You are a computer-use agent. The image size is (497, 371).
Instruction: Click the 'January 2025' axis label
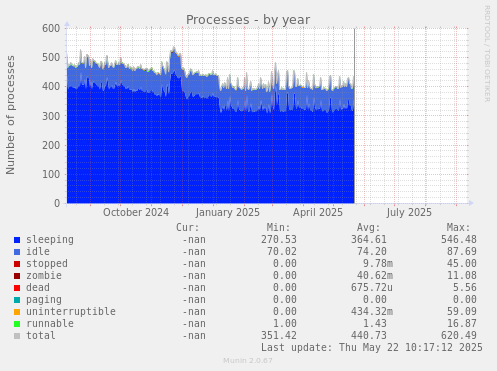tap(228, 212)
